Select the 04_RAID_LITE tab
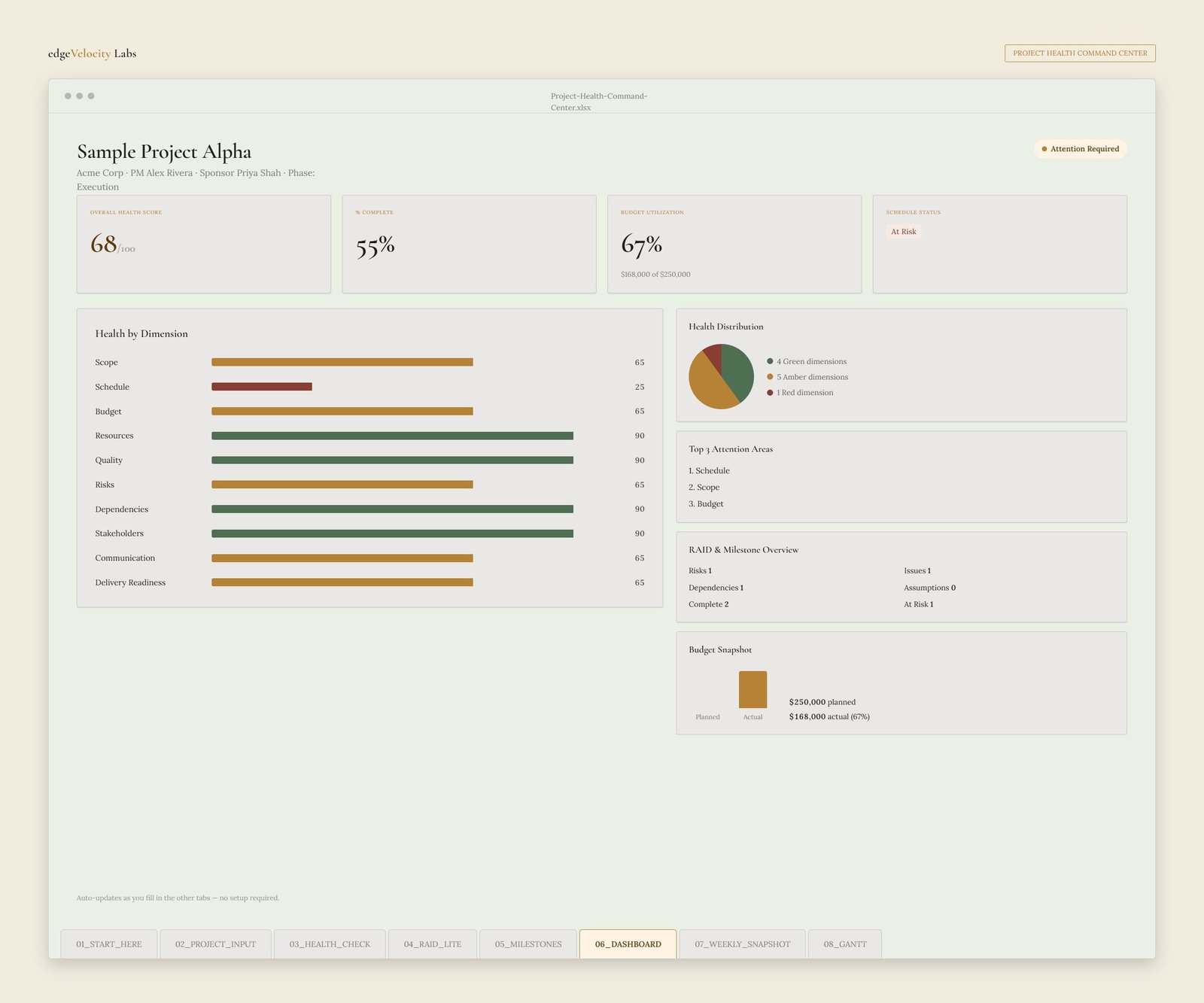 click(x=433, y=944)
